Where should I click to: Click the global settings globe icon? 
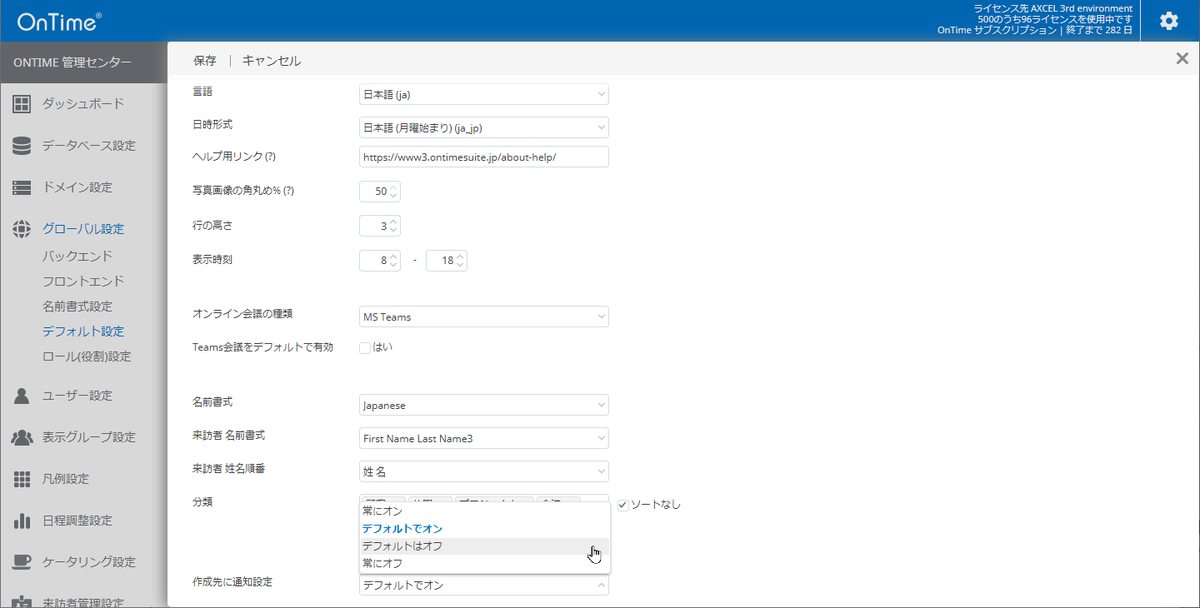(x=21, y=229)
